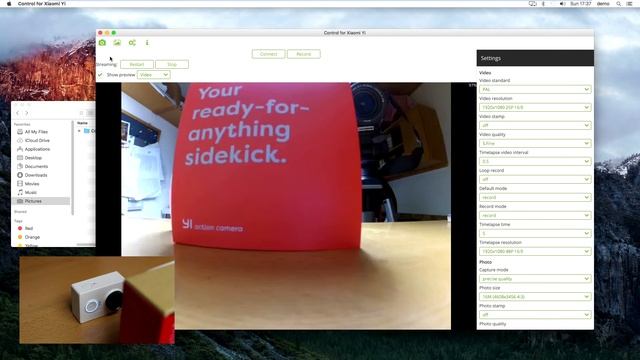Viewport: 640px width, 360px height.
Task: Open the Timelapse resolution dropdown
Action: [x=535, y=251]
